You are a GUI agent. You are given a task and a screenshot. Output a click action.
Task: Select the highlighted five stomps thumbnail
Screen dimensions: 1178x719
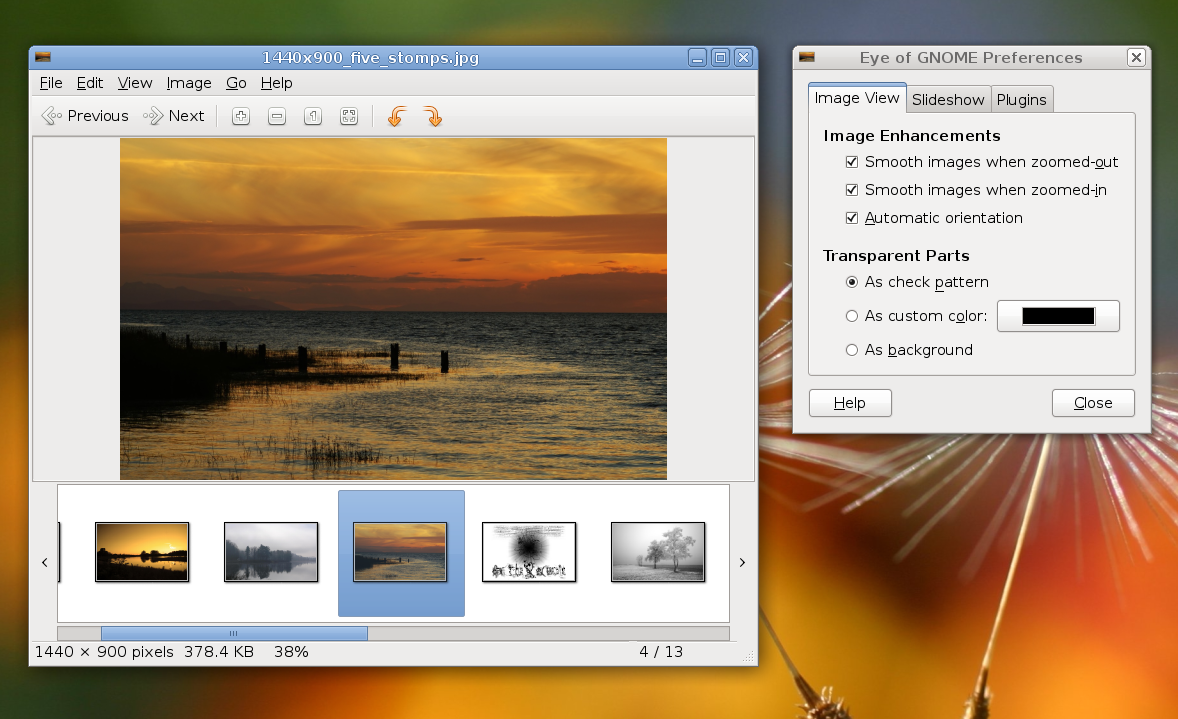pos(400,552)
